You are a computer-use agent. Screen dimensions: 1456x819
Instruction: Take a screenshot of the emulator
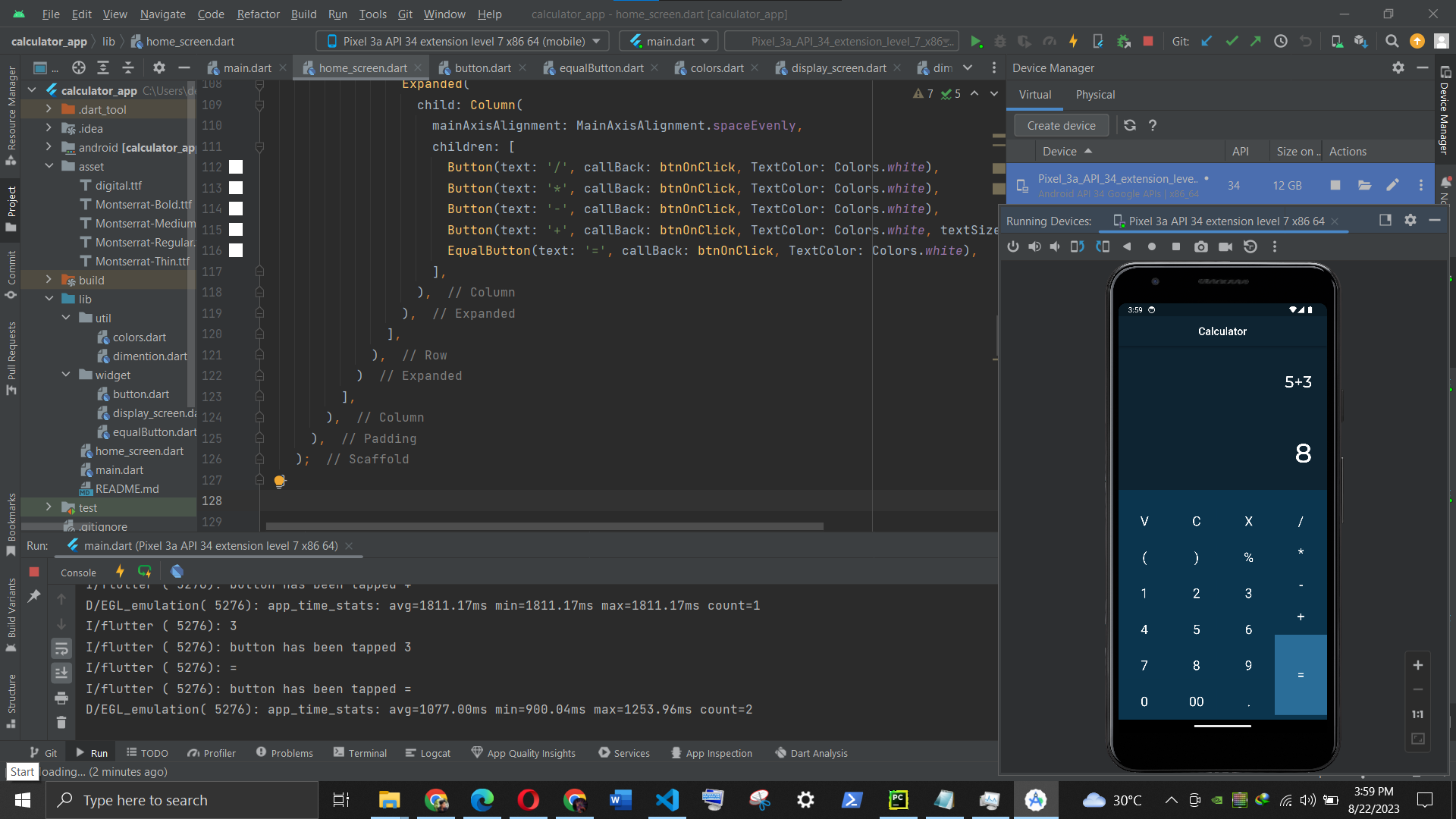[1201, 246]
